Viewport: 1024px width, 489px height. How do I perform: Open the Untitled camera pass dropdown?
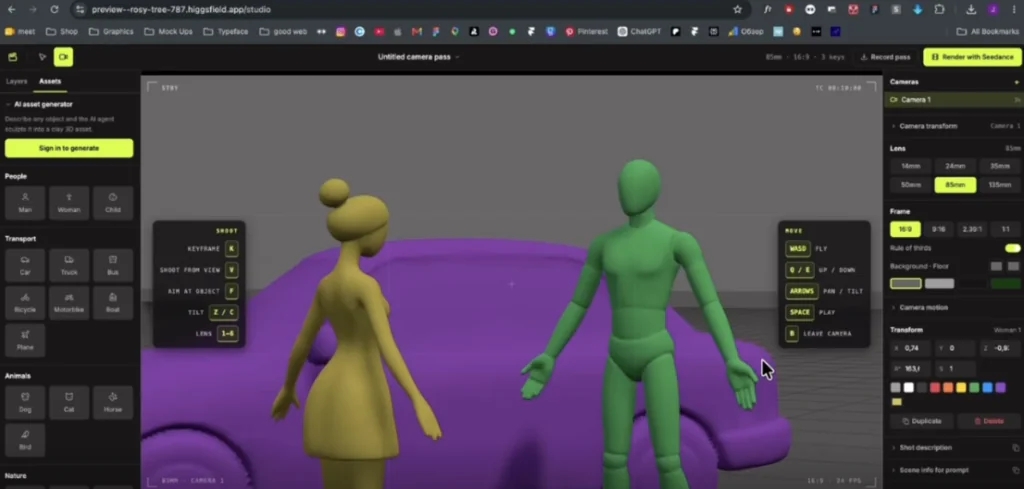[419, 57]
